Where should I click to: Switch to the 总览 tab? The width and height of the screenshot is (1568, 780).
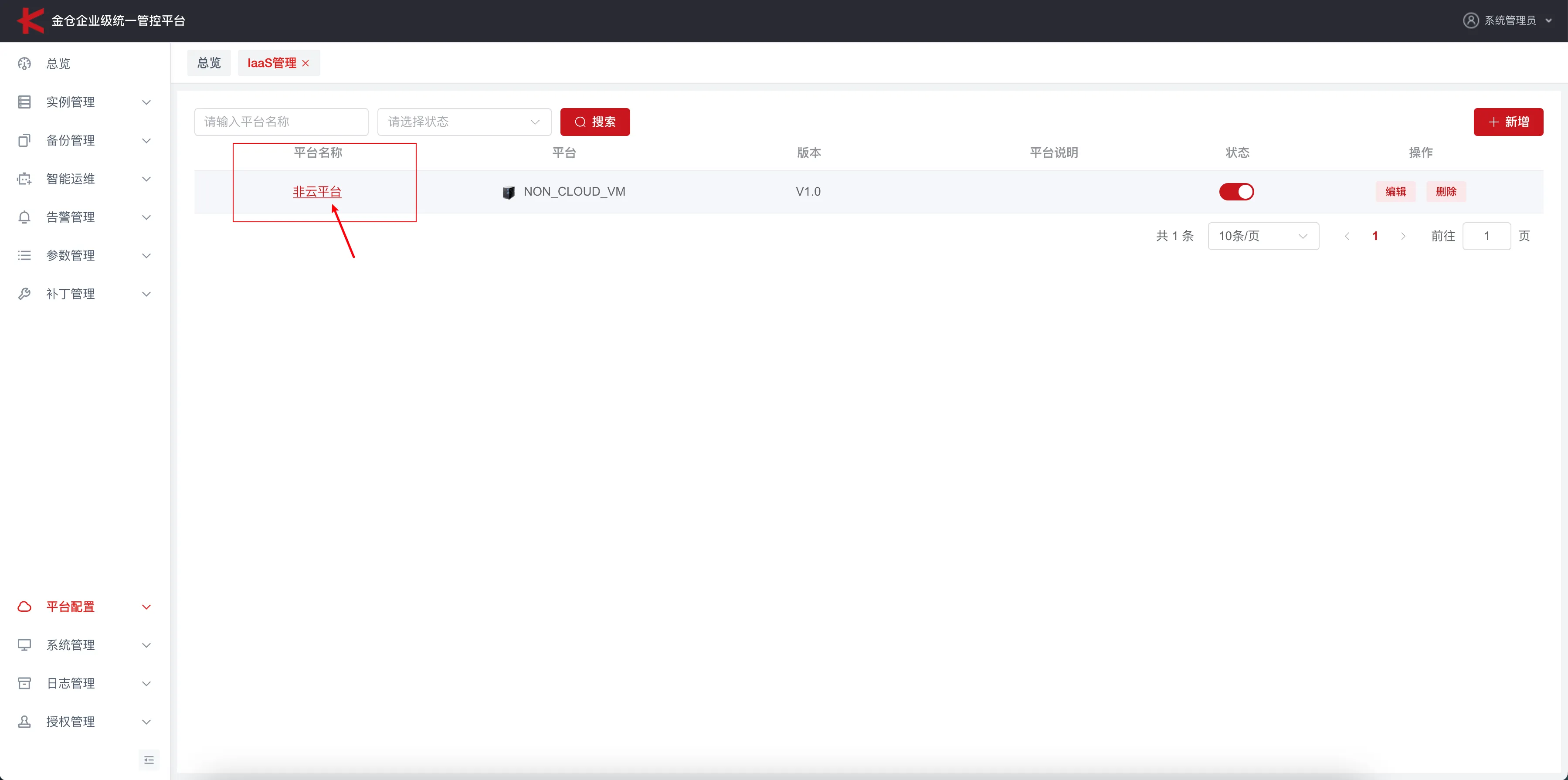click(208, 63)
